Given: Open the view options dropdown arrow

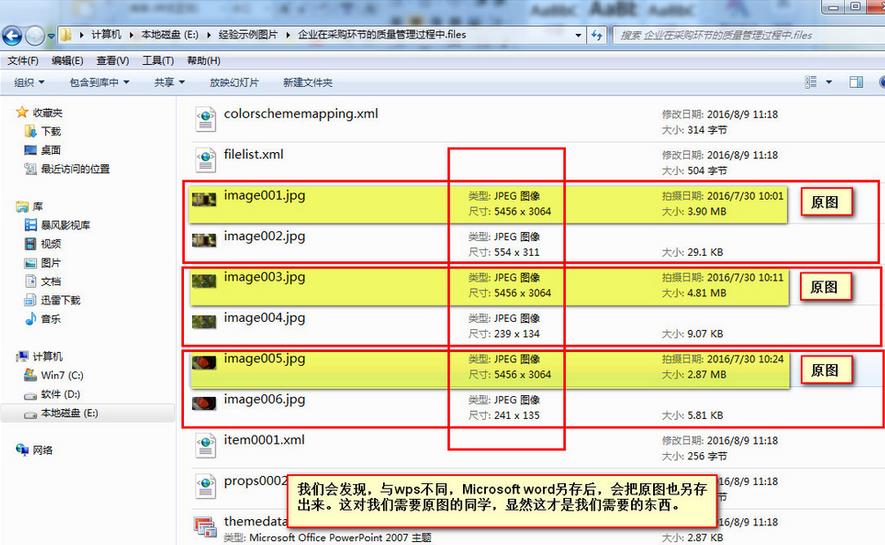Looking at the screenshot, I should [829, 82].
